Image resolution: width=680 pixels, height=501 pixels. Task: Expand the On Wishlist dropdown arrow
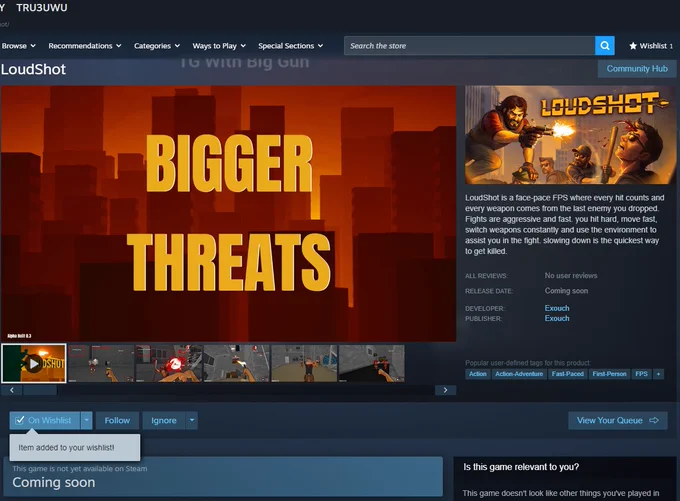(x=86, y=420)
